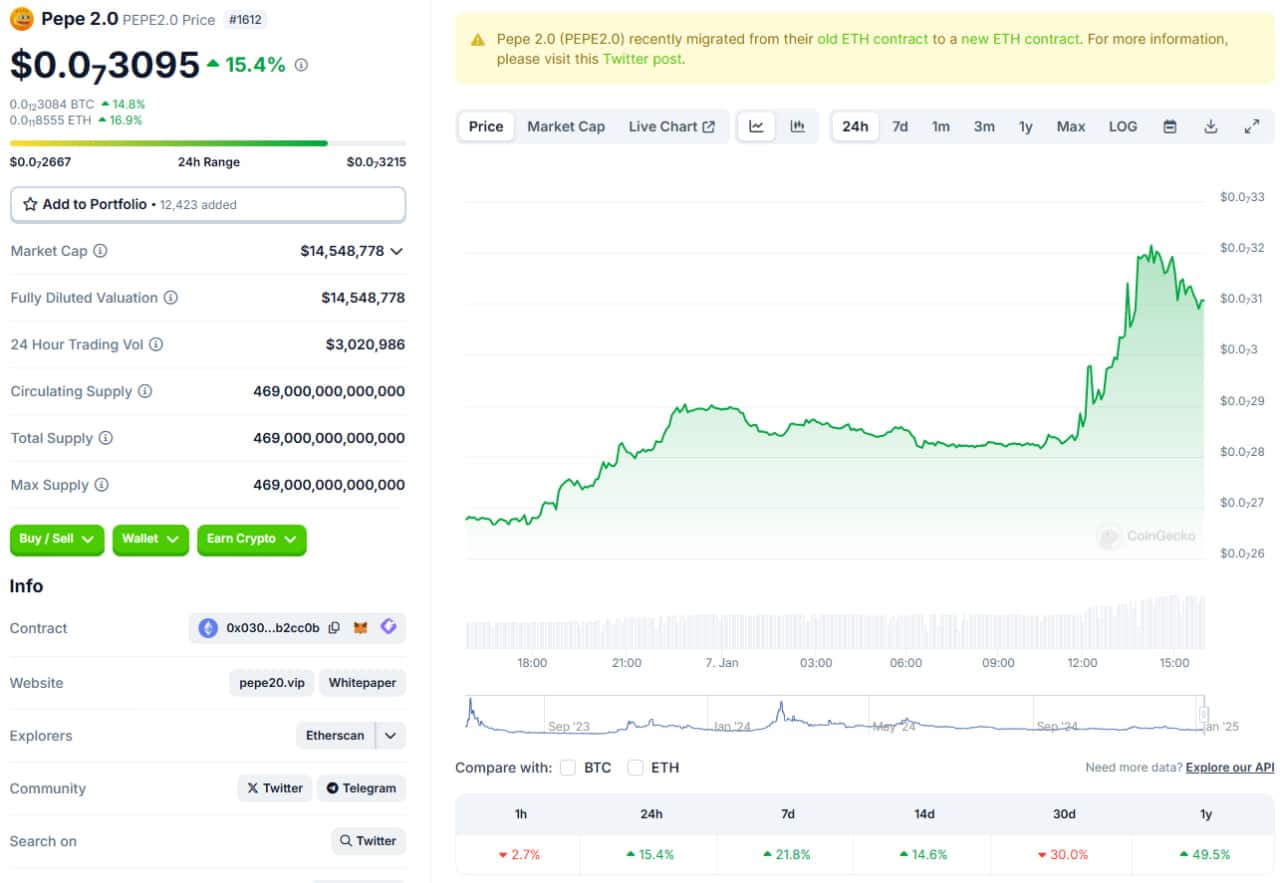Enable the BTC compare checkbox
This screenshot has width=1280, height=883.
568,767
